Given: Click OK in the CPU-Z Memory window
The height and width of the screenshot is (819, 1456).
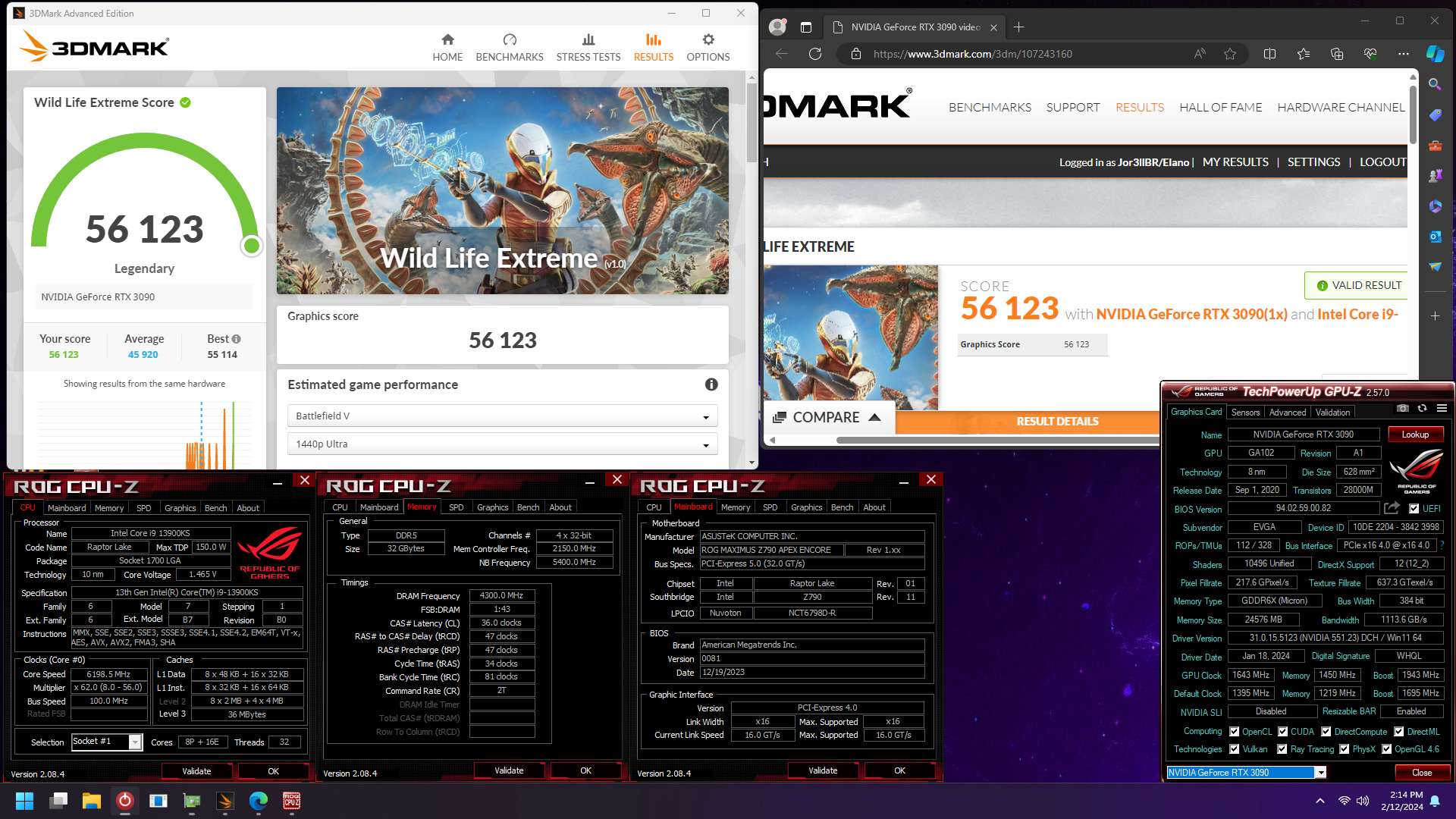Looking at the screenshot, I should [x=585, y=770].
